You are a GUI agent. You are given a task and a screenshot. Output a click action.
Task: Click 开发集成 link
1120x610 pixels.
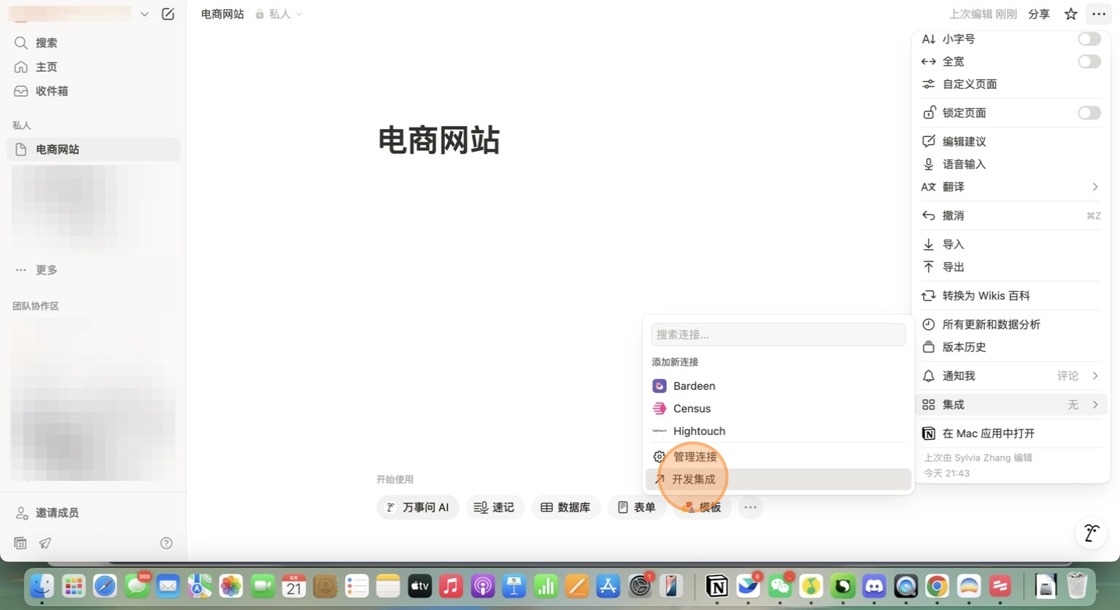778,479
